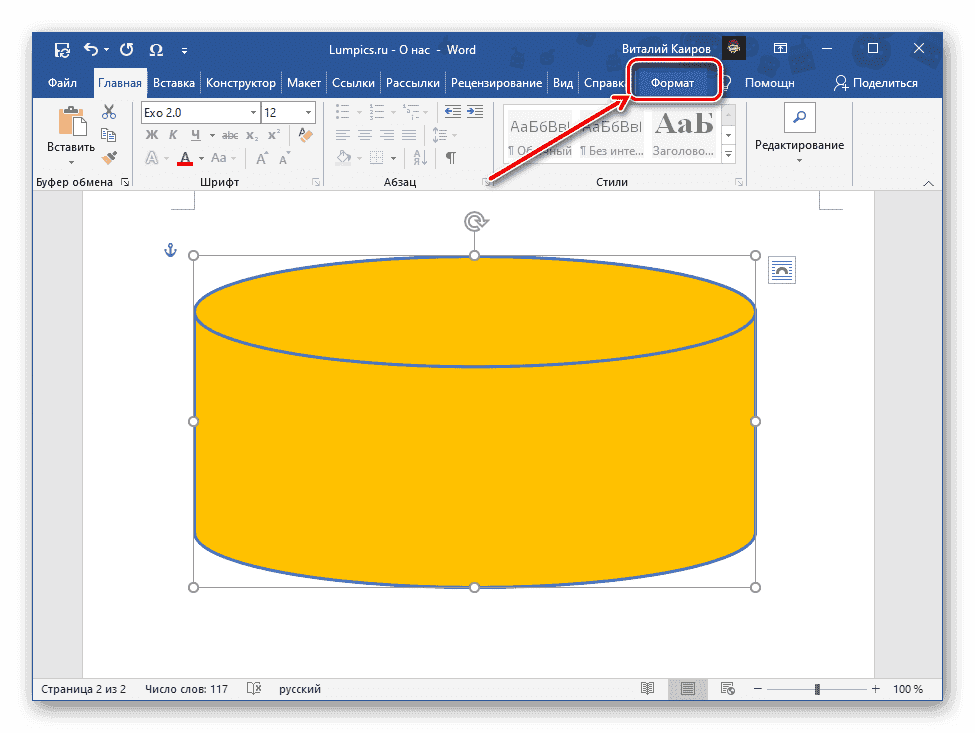The height and width of the screenshot is (733, 975).
Task: Apply bold formatting (Ж icon)
Action: click(151, 134)
